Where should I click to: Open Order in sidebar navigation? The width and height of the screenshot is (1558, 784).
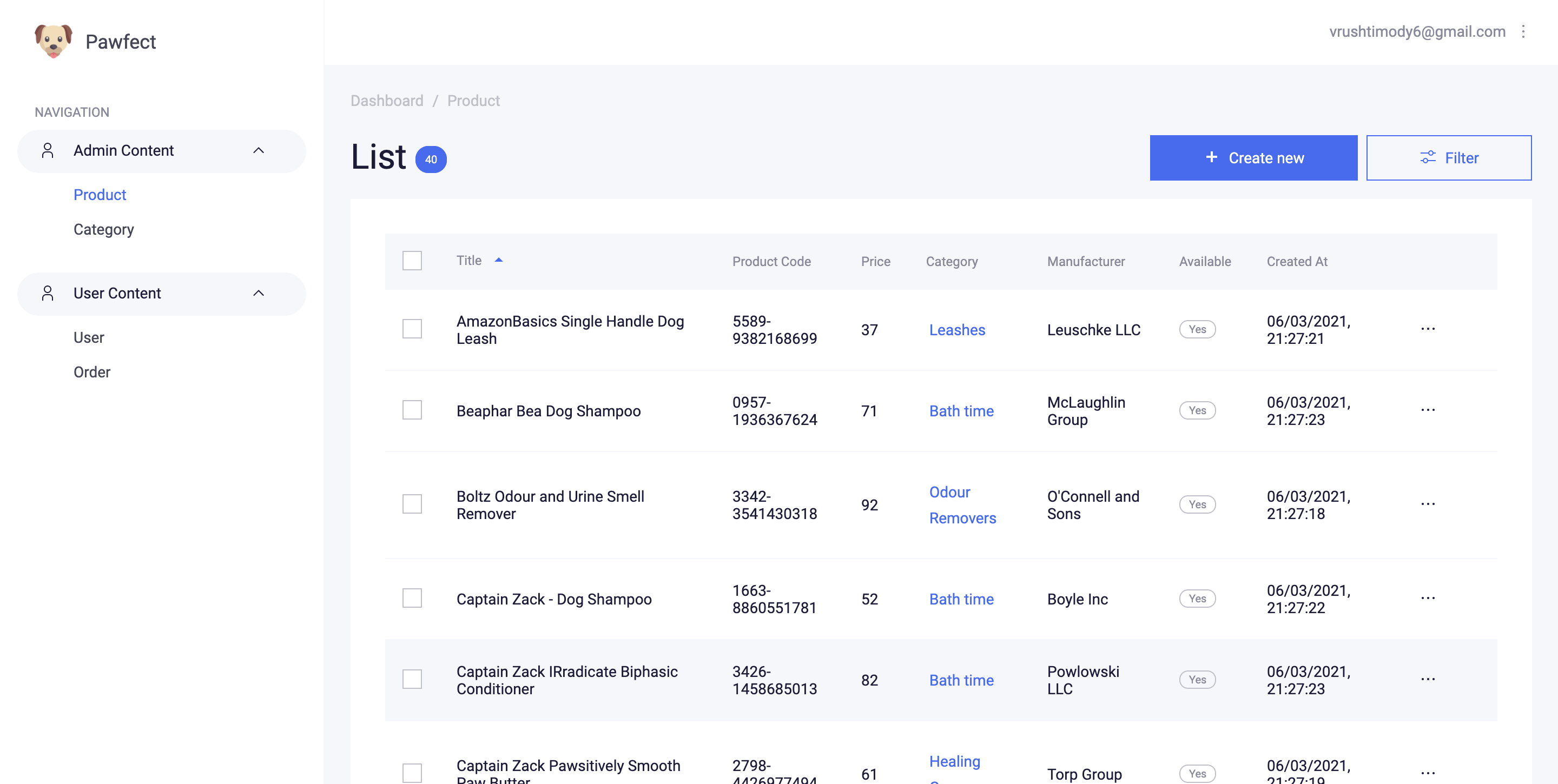(92, 372)
